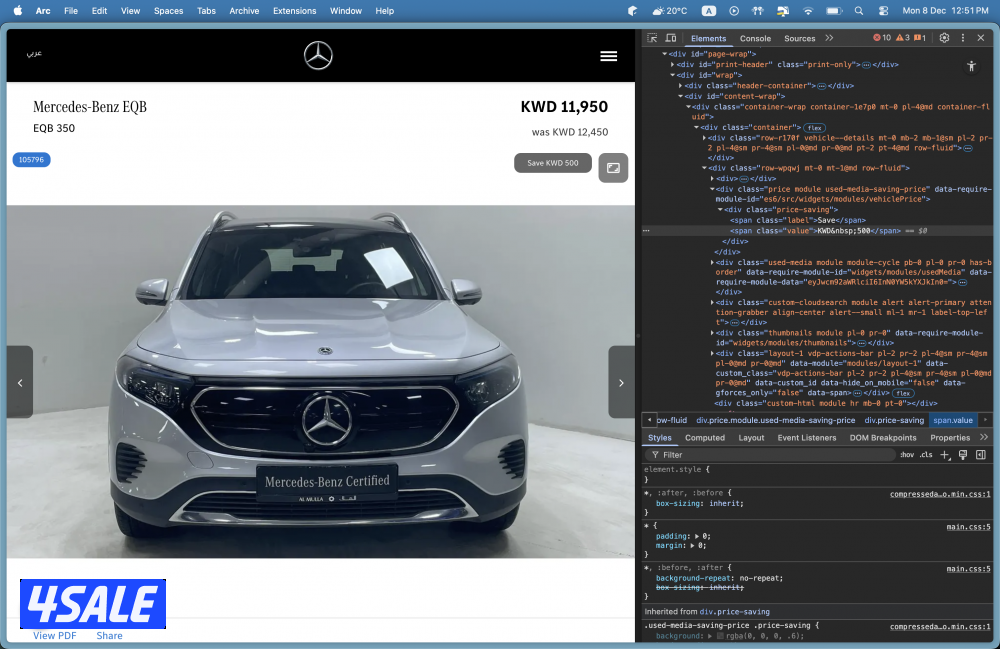Open DevTools settings gear
1000x649 pixels.
(944, 38)
